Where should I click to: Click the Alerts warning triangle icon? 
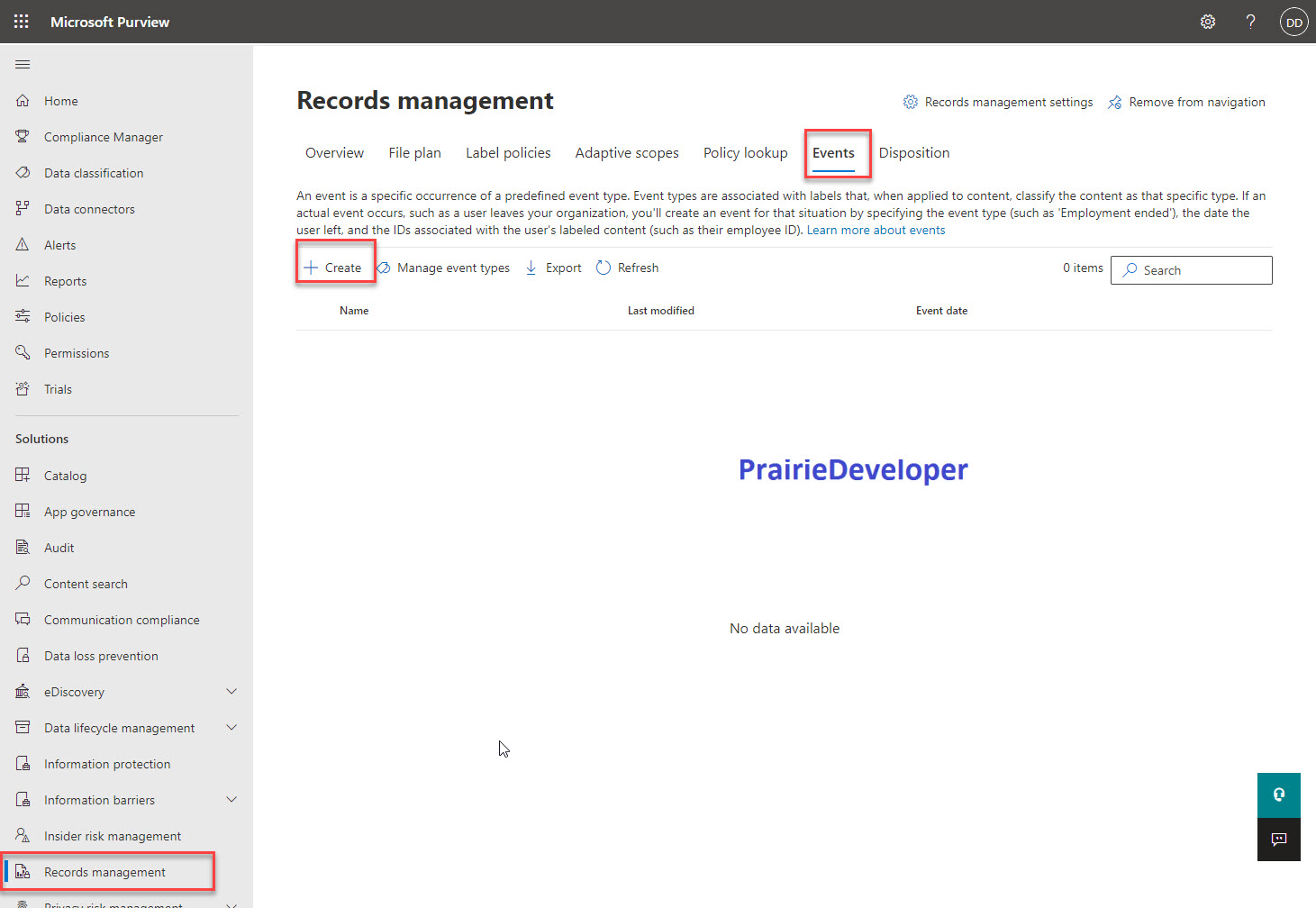[23, 245]
